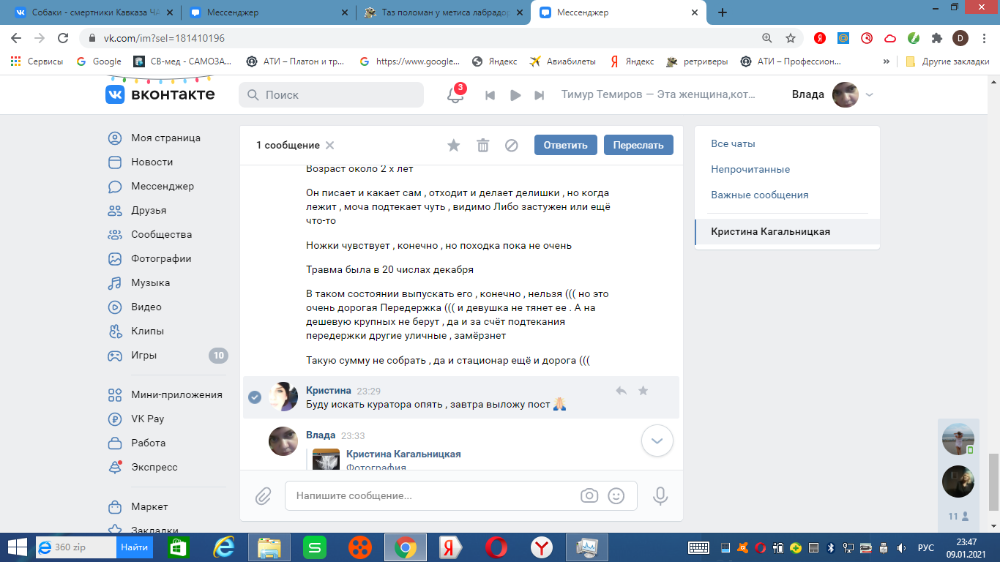Viewport: 1000px width, 562px height.
Task: Star Кристина's 23:29 message
Action: point(643,390)
